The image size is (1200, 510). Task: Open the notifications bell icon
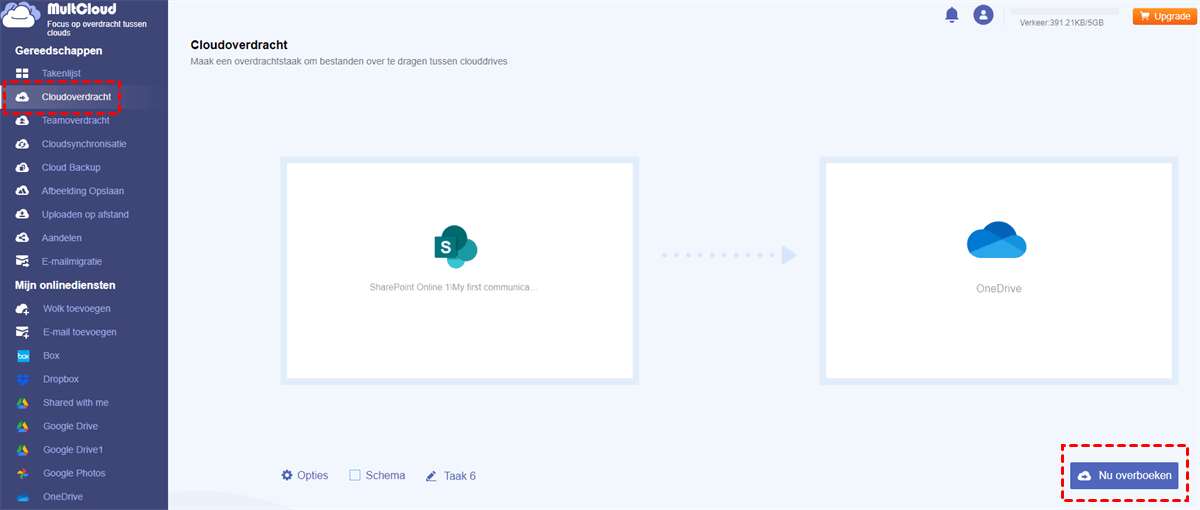952,15
